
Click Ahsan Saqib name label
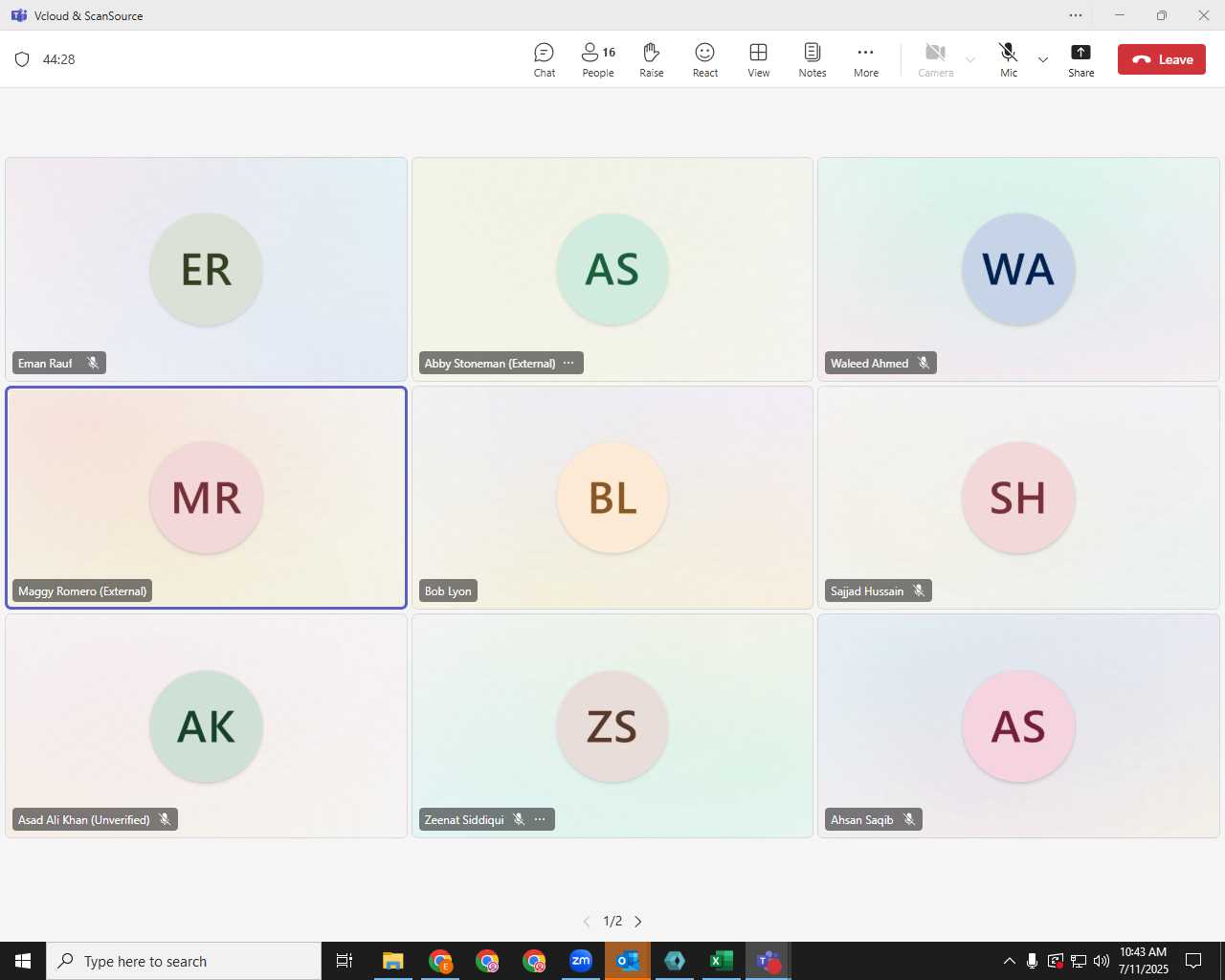[x=862, y=820]
